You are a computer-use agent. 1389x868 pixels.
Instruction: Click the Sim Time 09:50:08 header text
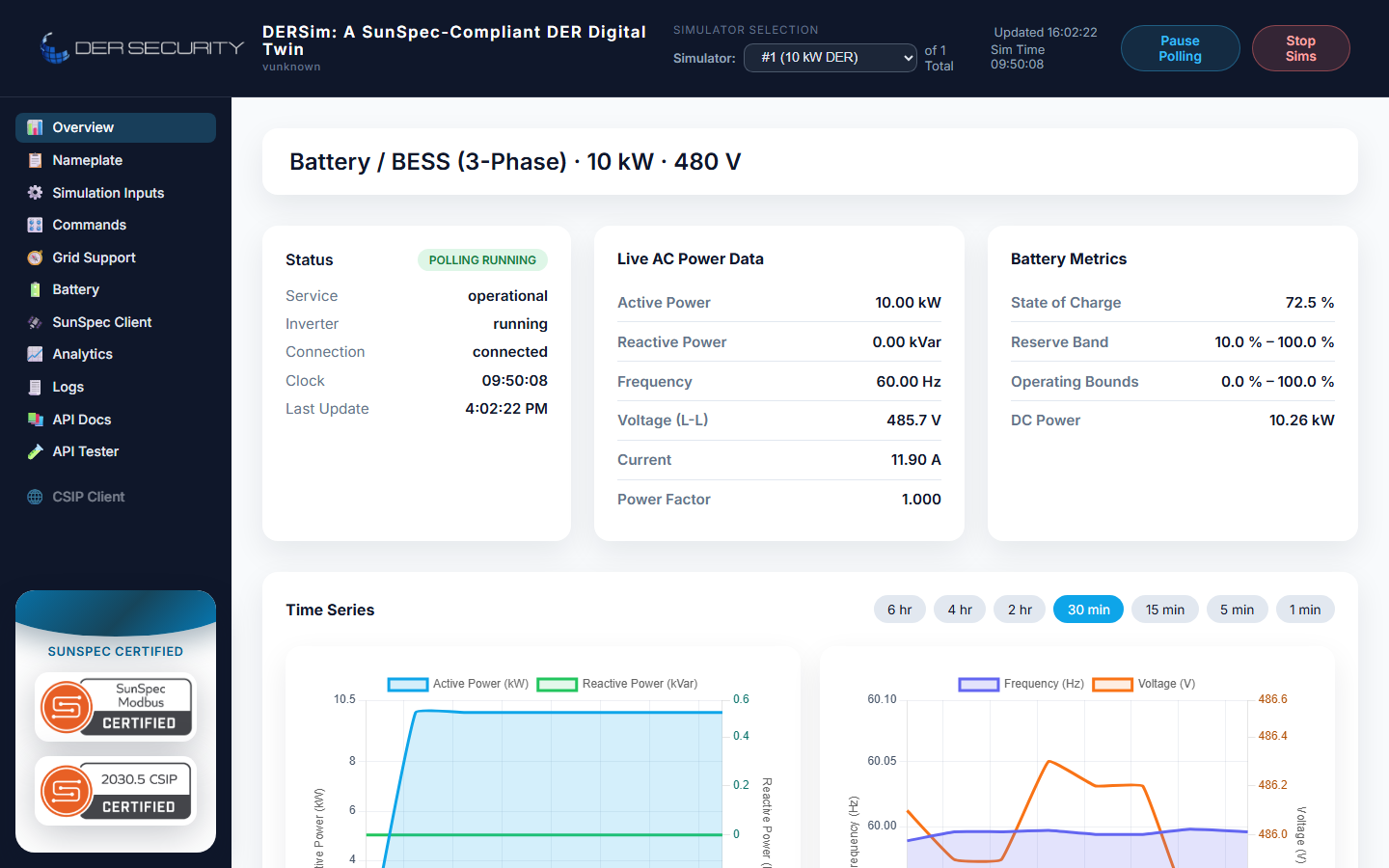coord(1018,57)
